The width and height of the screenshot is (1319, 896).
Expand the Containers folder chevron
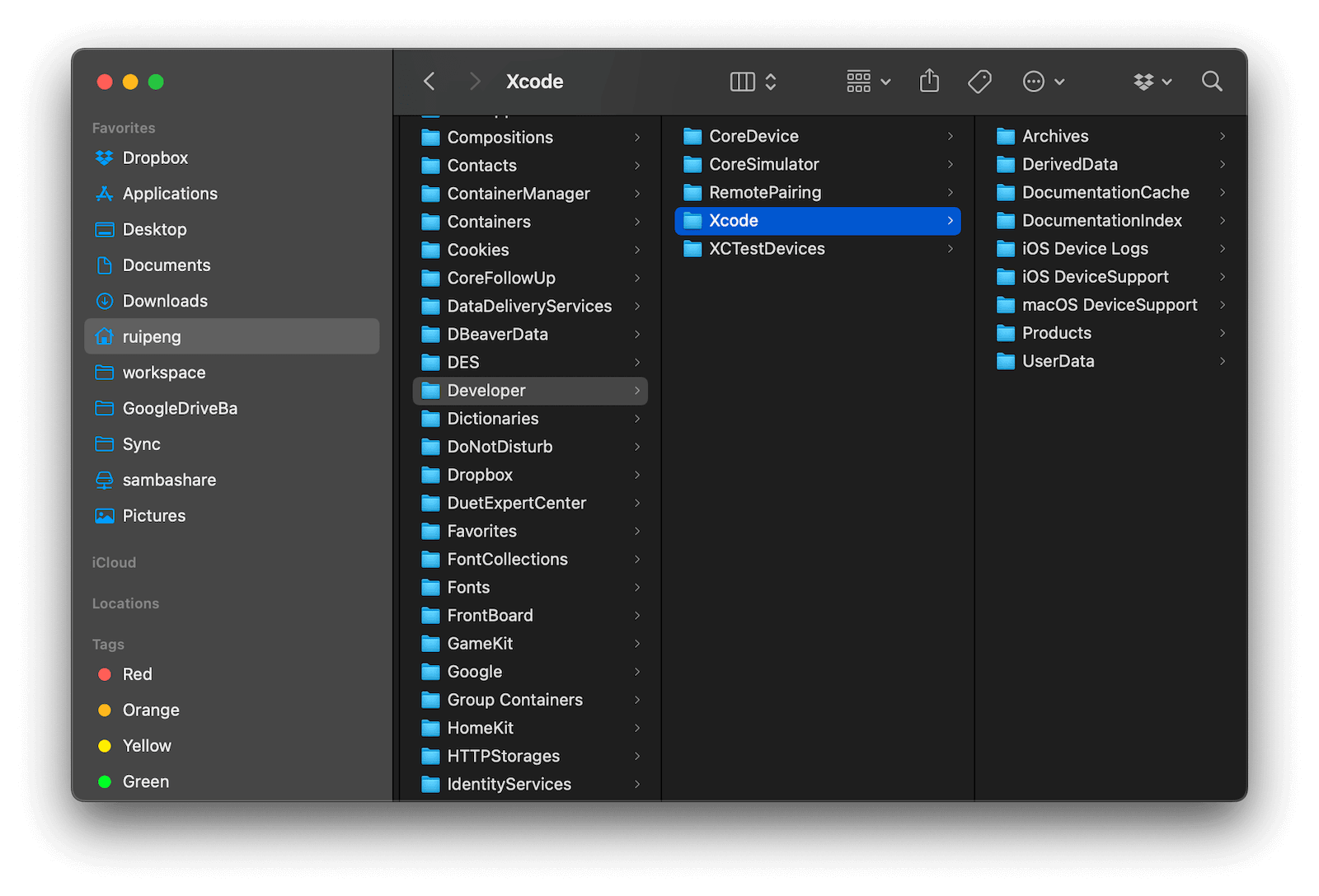pos(637,222)
